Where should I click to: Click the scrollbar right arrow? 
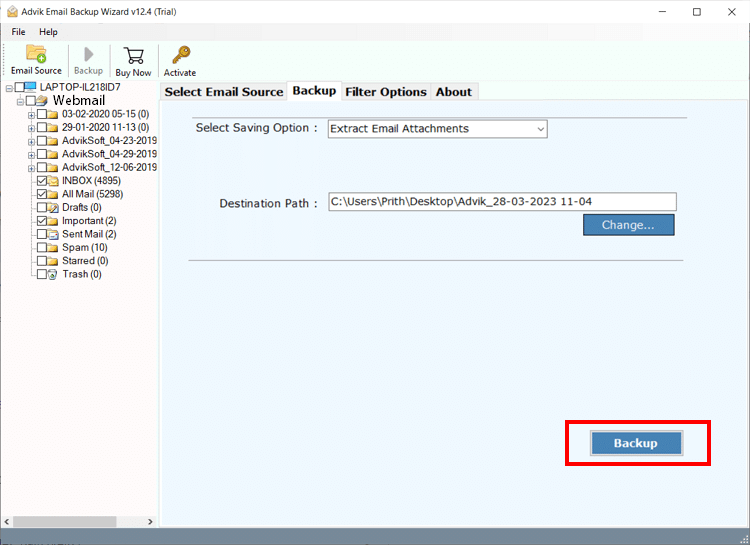point(150,522)
